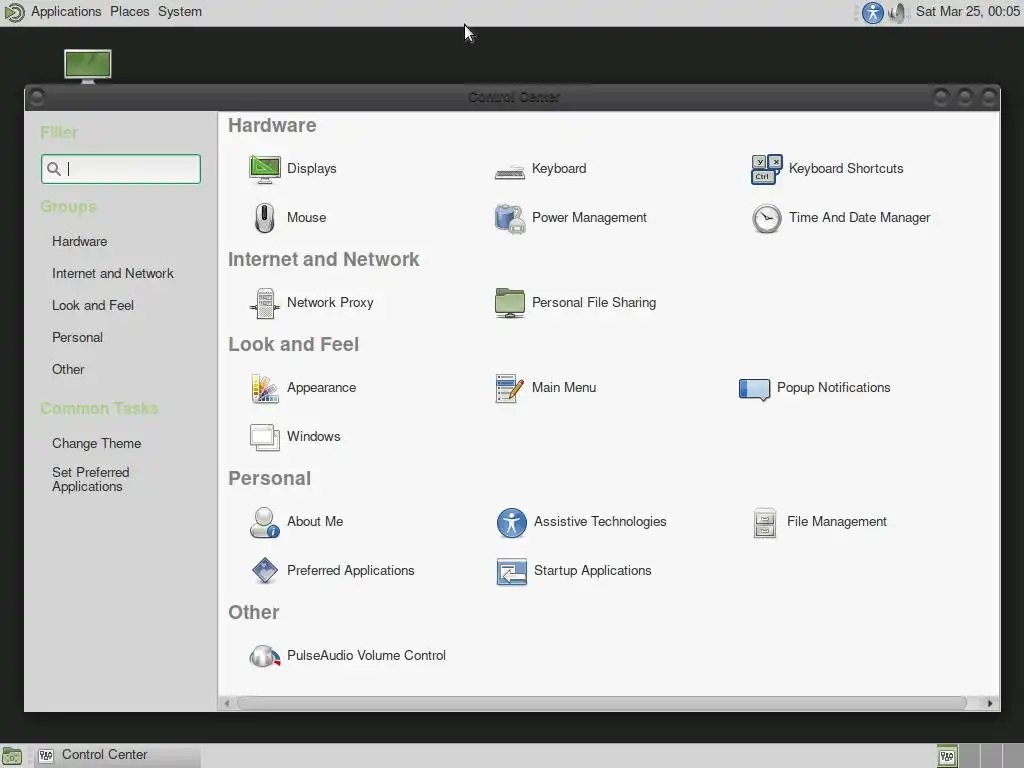
Task: Open the Places menu
Action: pos(129,12)
